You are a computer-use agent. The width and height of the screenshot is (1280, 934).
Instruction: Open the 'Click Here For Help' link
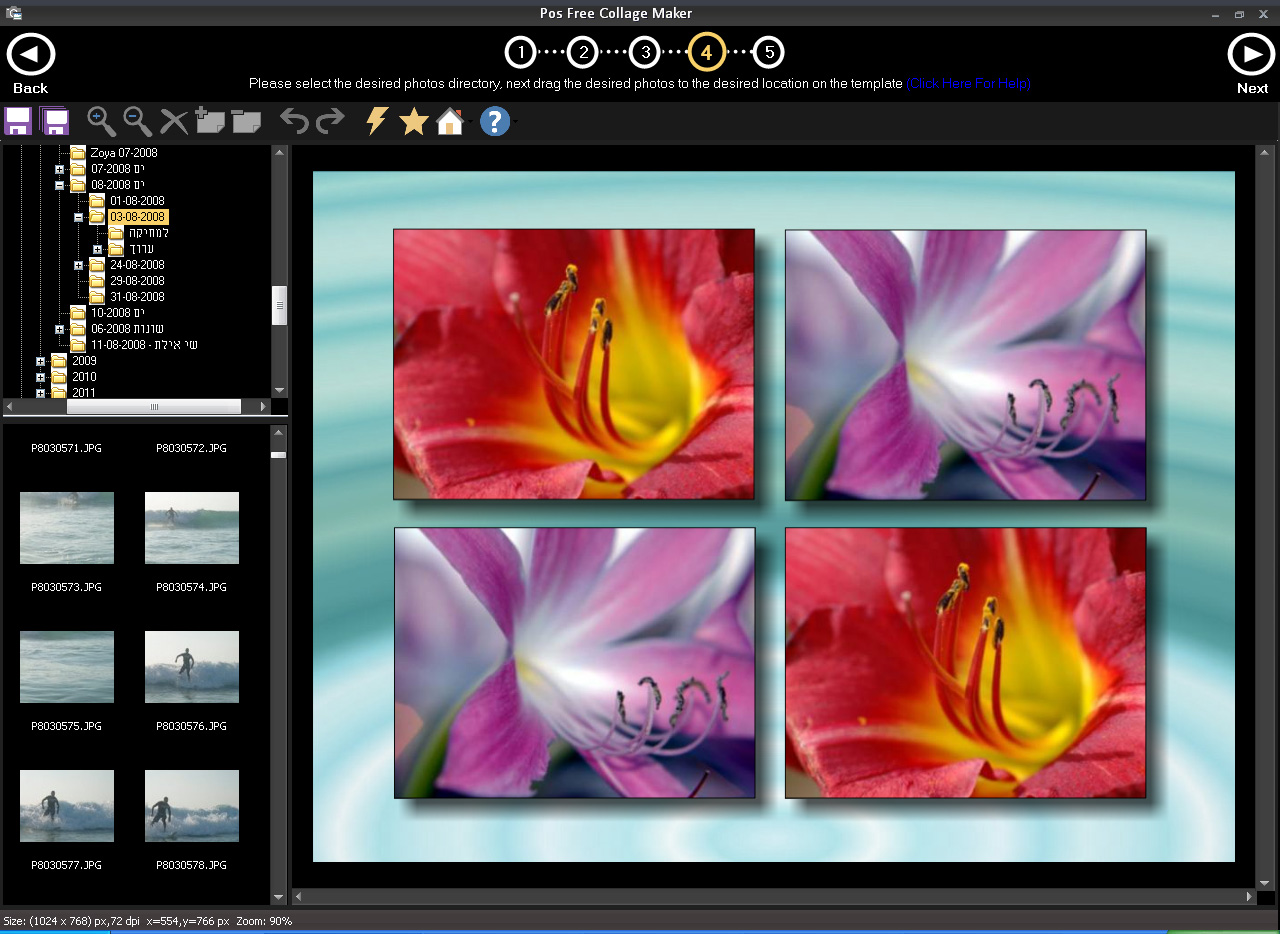click(968, 84)
